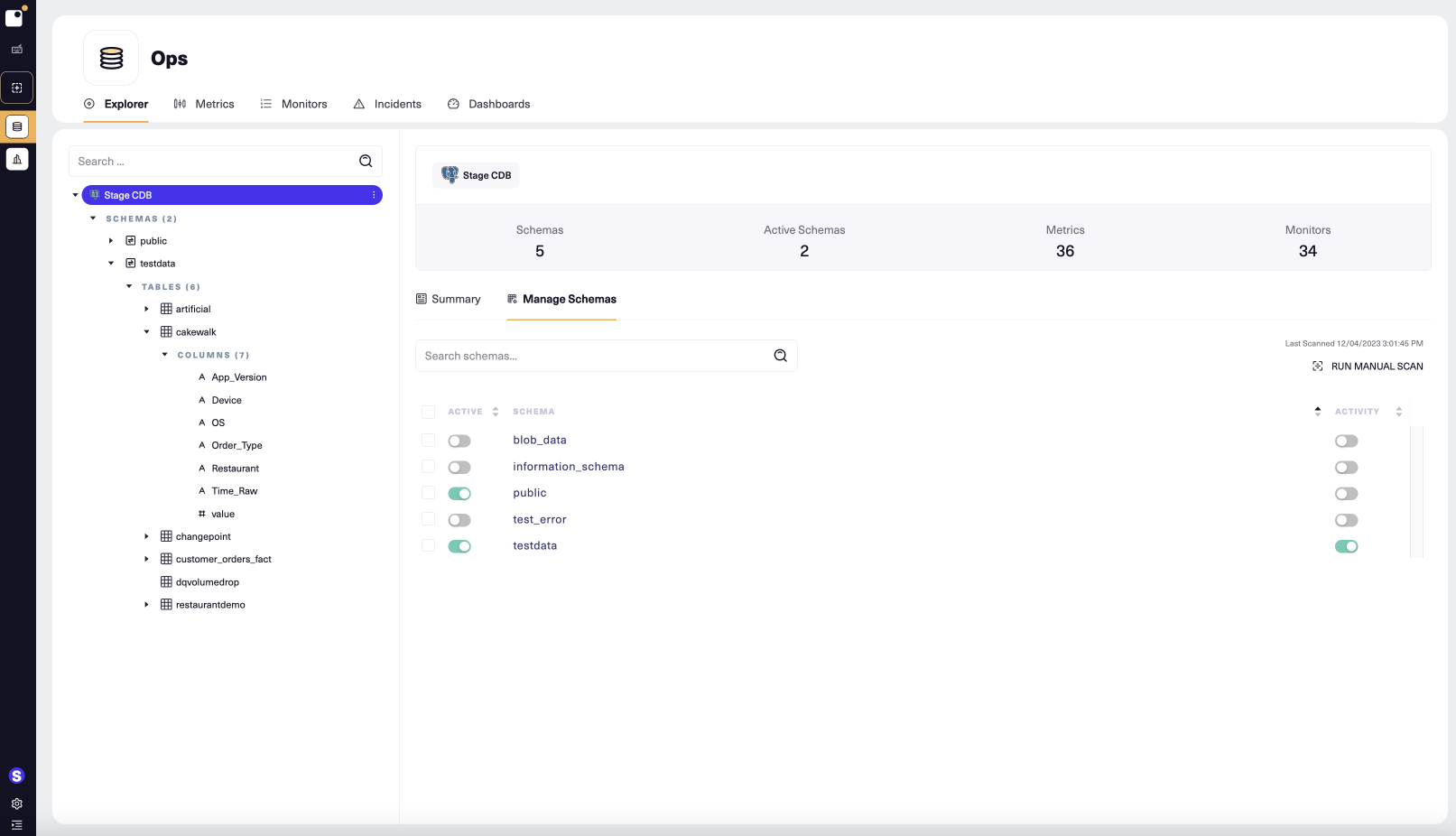
Task: Check the checkbox next to test_error
Action: pyautogui.click(x=428, y=520)
